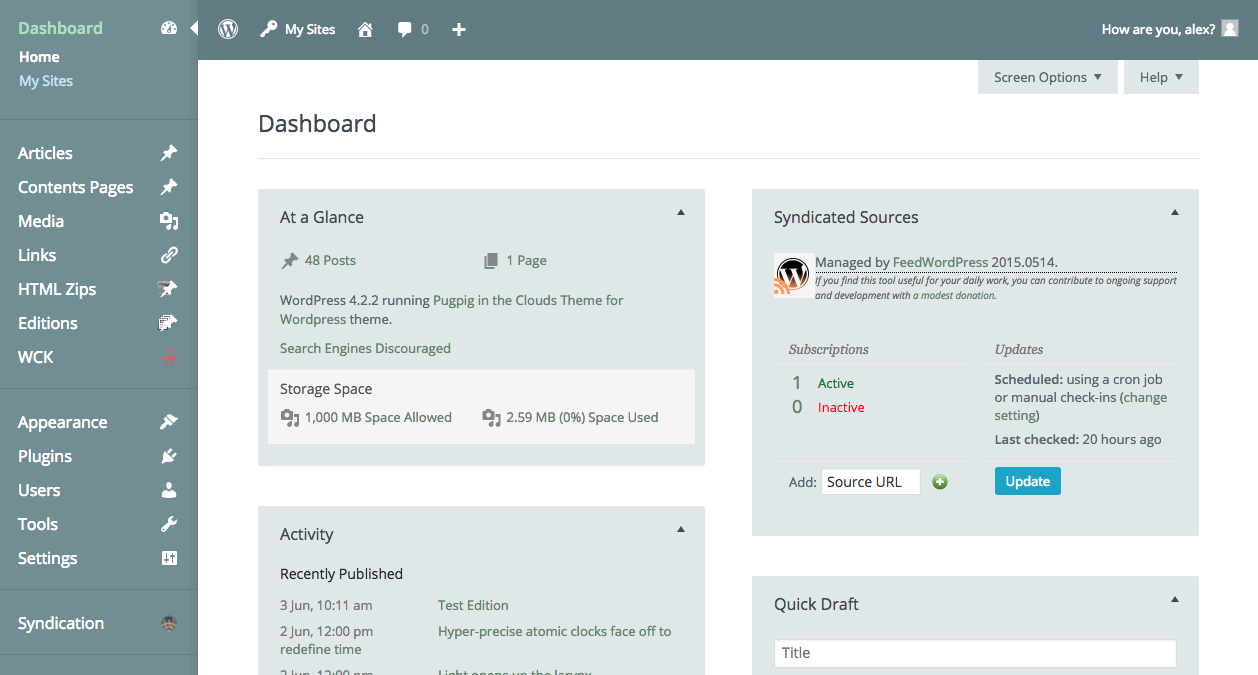Click the plus icon to add new

coord(459,29)
